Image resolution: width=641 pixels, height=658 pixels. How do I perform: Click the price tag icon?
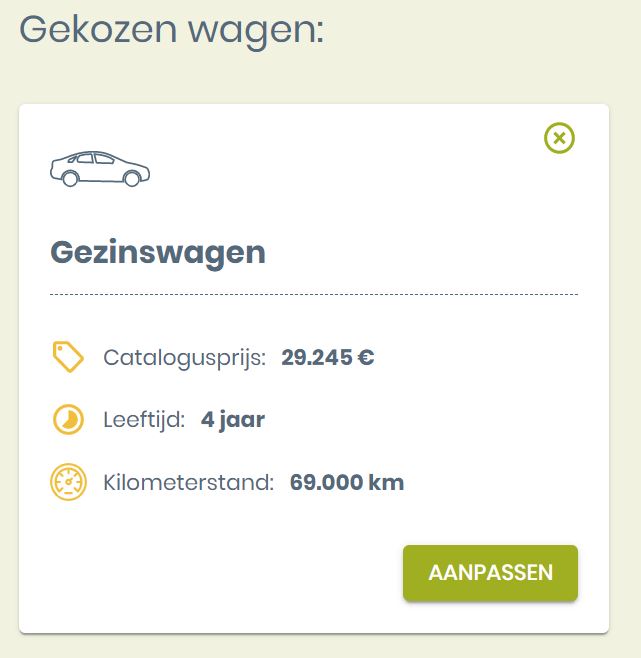[68, 357]
